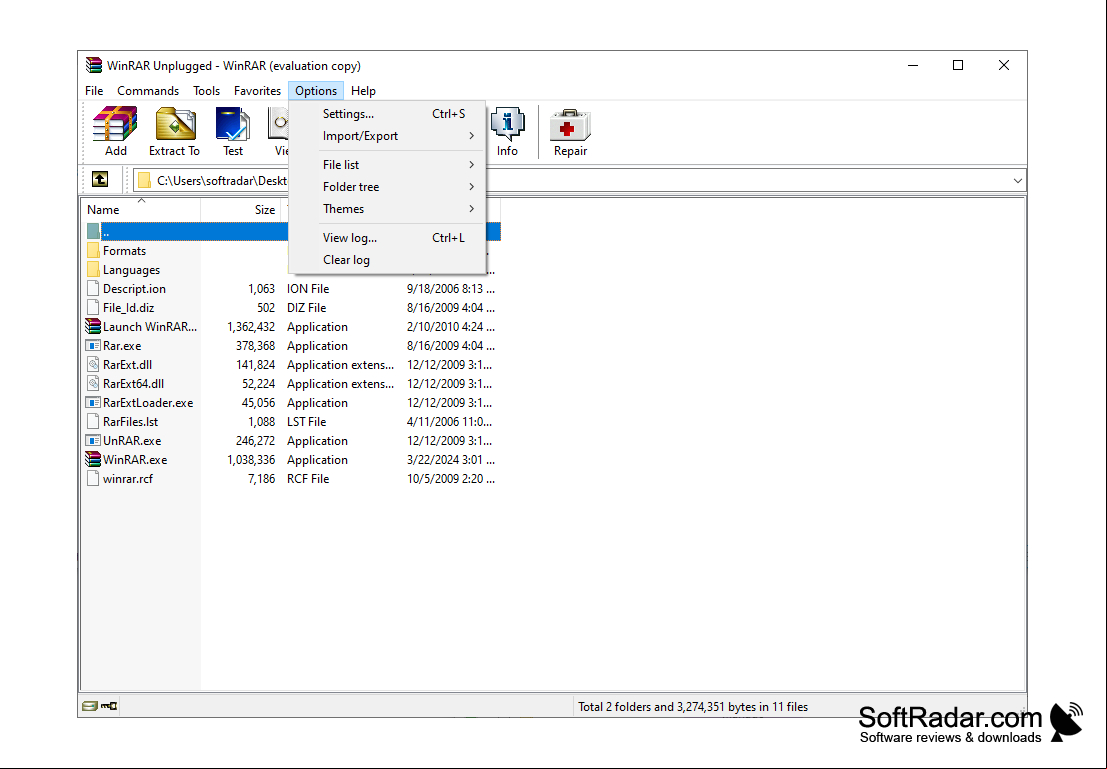Click the Launch WinRAR application icon
1107x769 pixels.
pyautogui.click(x=93, y=327)
